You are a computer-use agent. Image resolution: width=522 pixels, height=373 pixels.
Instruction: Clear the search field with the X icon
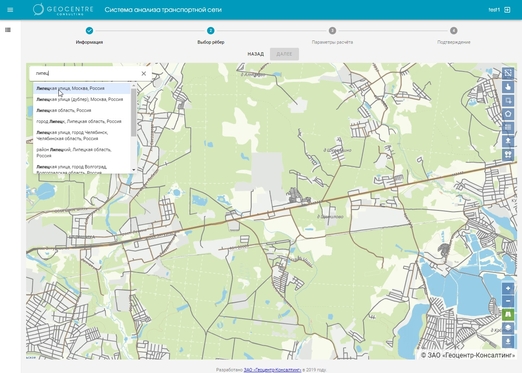[x=144, y=73]
